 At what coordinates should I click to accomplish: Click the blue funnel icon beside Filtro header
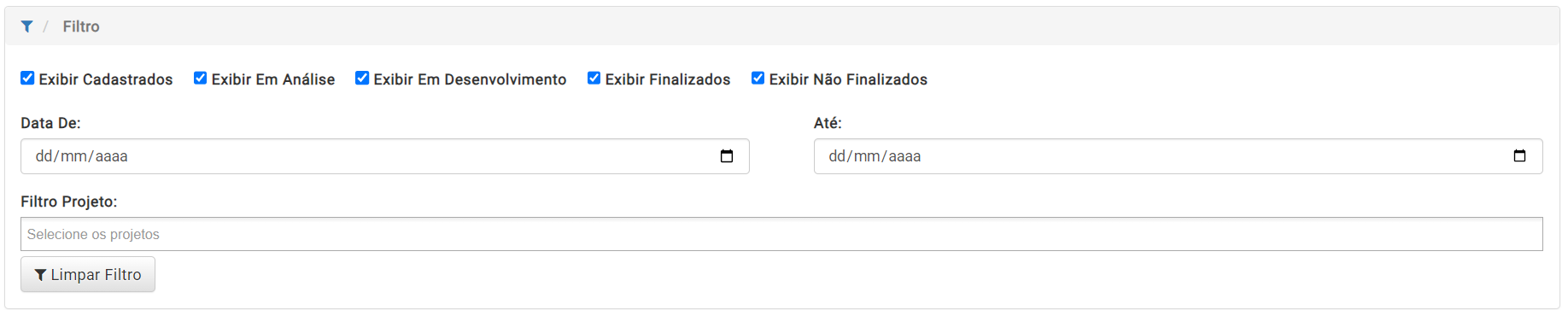27,26
